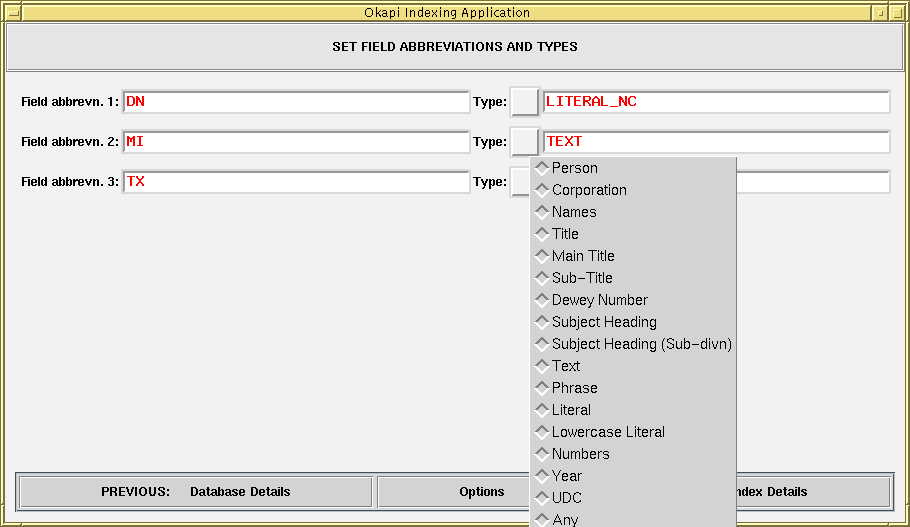Choose Main Title from the list

633,256
